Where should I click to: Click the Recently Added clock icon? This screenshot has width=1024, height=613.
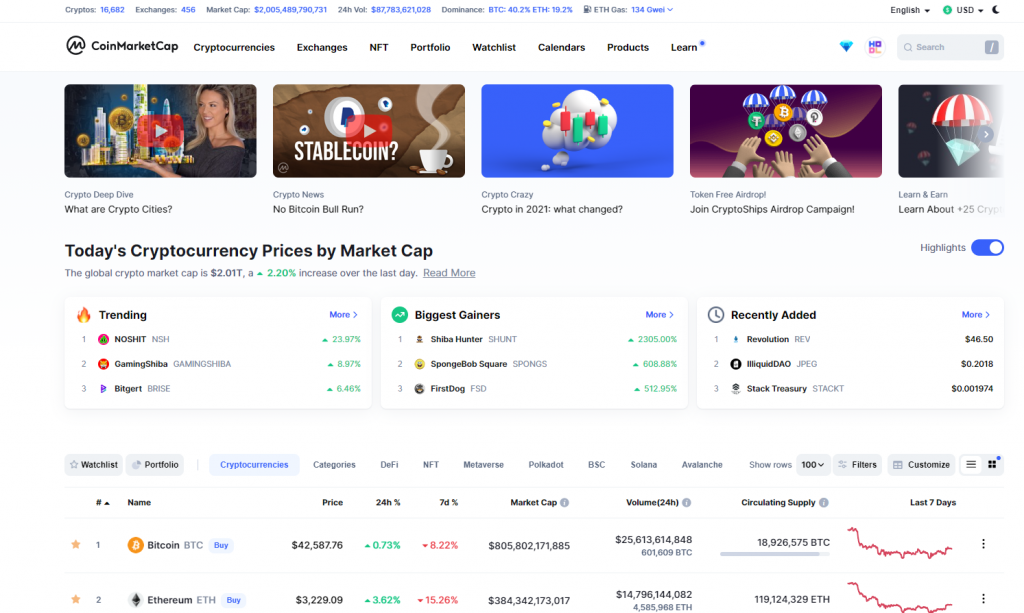click(716, 315)
